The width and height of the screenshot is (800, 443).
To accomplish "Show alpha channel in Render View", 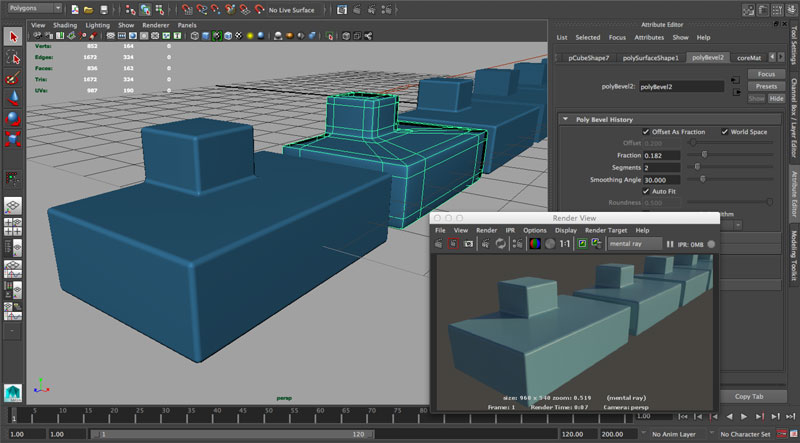I will tap(549, 244).
